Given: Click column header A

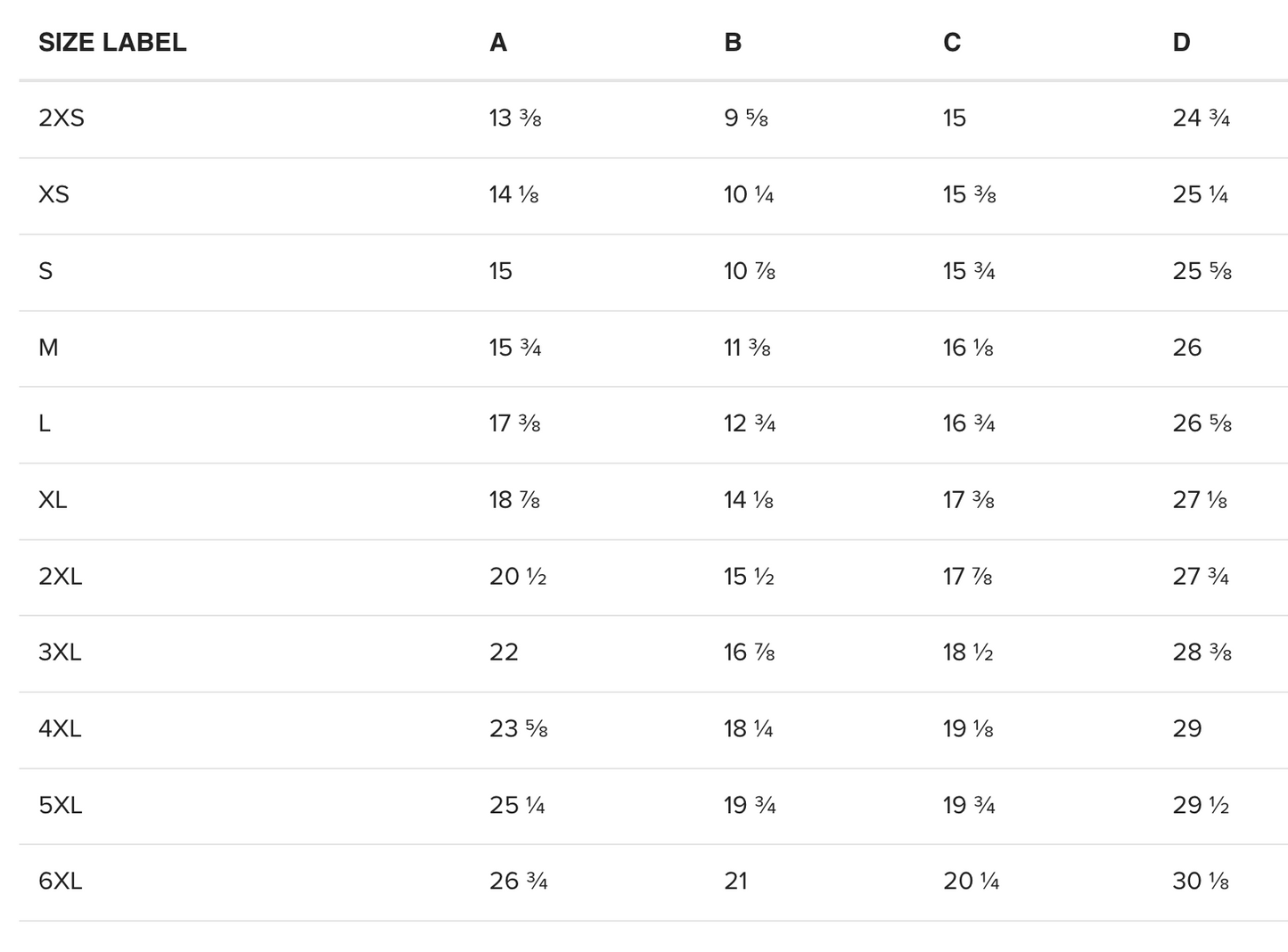Looking at the screenshot, I should click(498, 43).
